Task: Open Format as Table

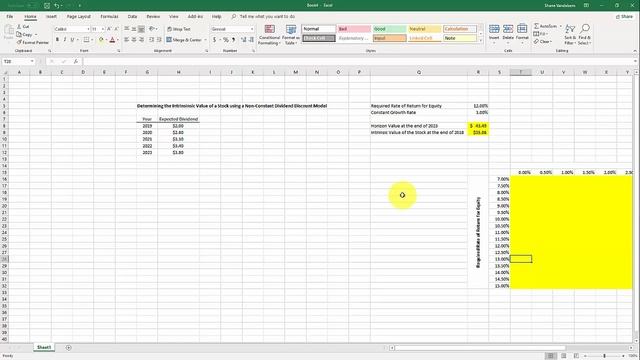Action: pos(291,35)
